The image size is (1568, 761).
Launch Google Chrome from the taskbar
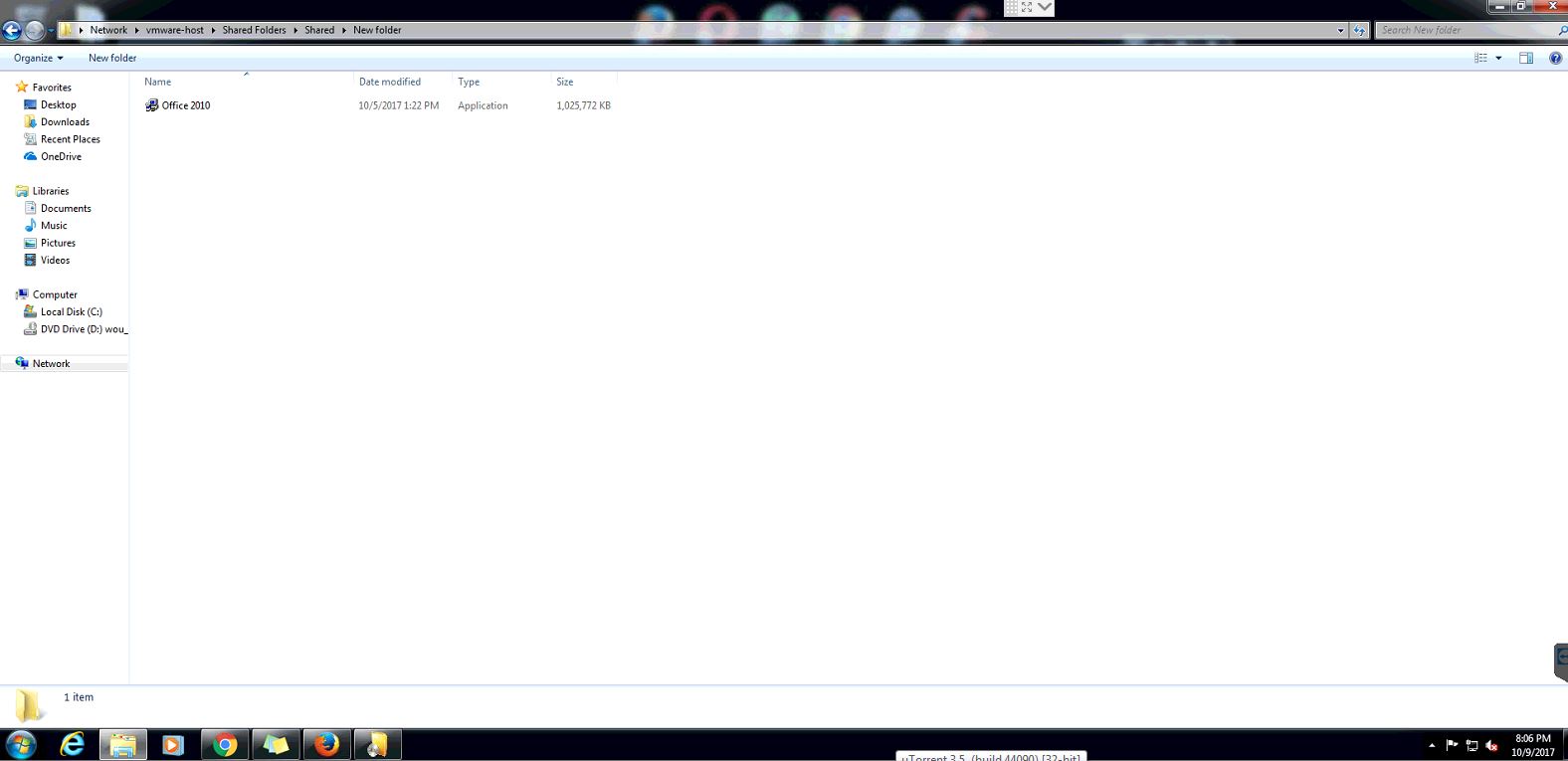pos(225,745)
